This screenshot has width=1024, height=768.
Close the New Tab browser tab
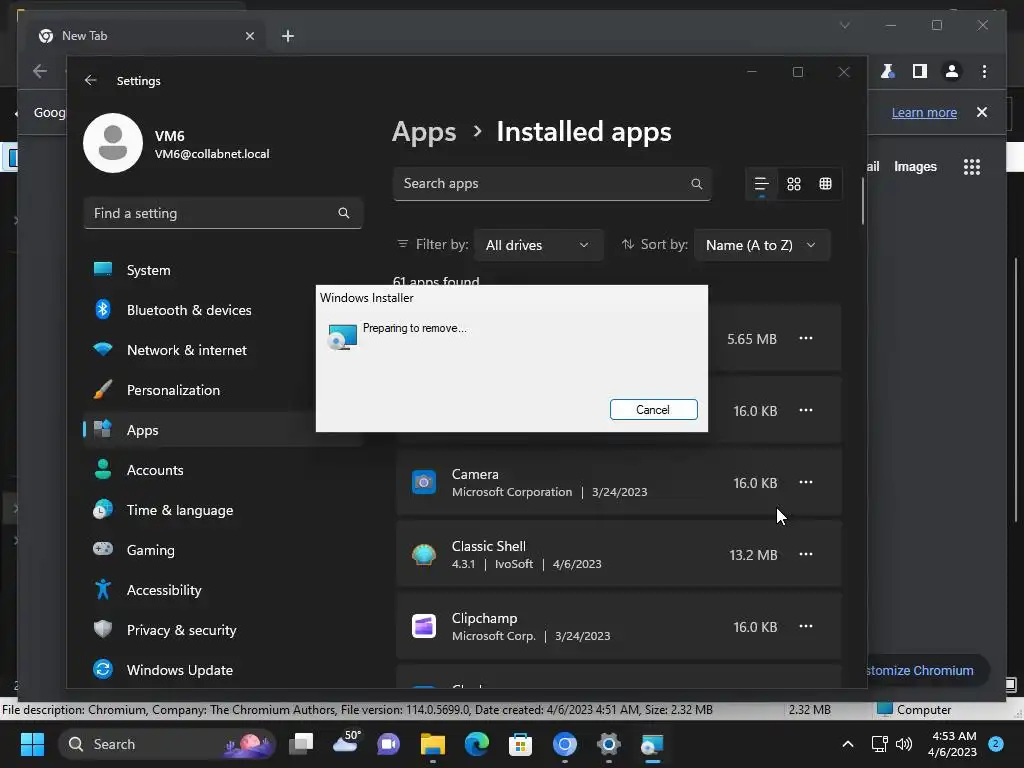(x=249, y=36)
